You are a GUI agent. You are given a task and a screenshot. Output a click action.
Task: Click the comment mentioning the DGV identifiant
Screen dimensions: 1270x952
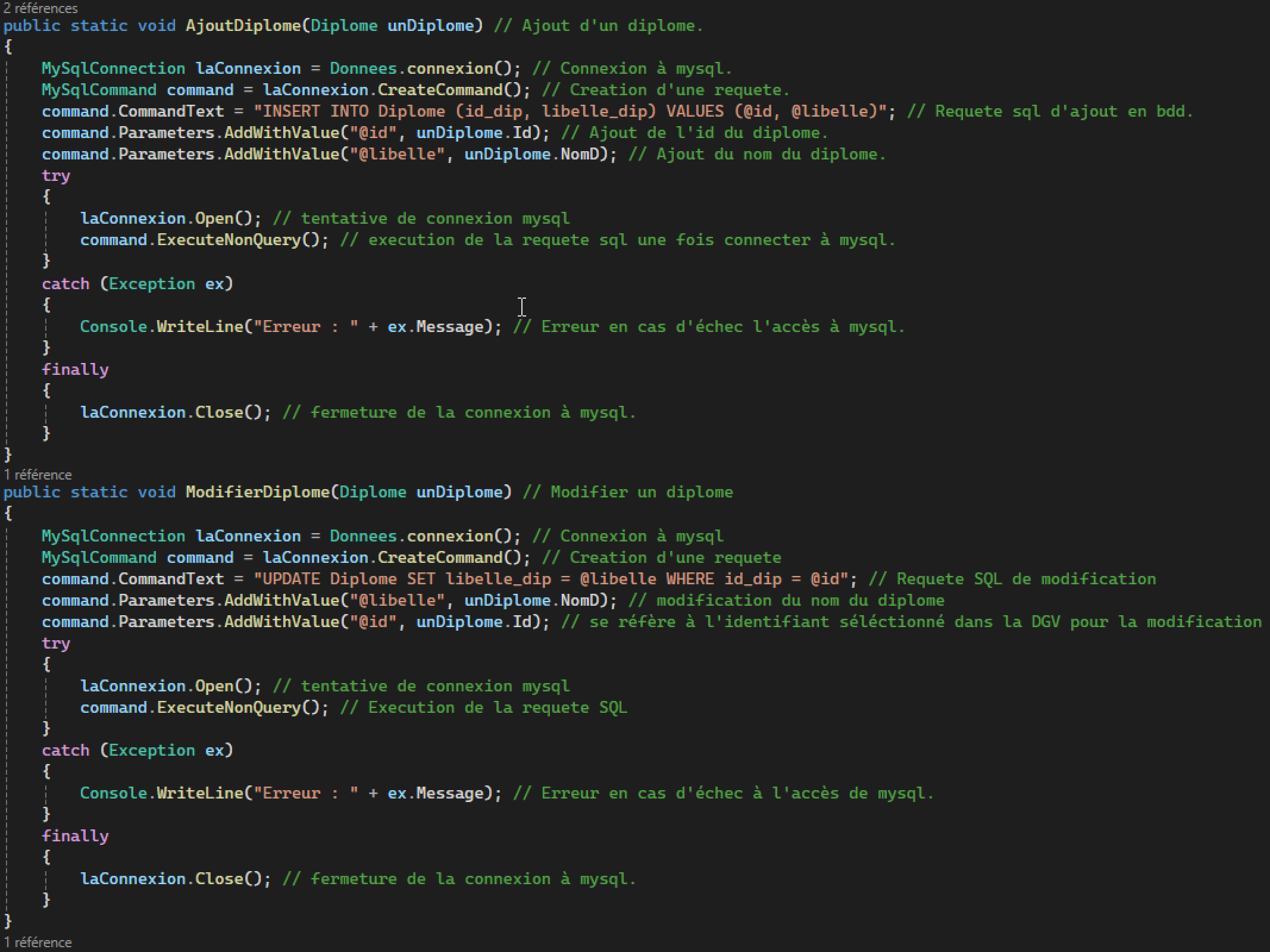[911, 622]
